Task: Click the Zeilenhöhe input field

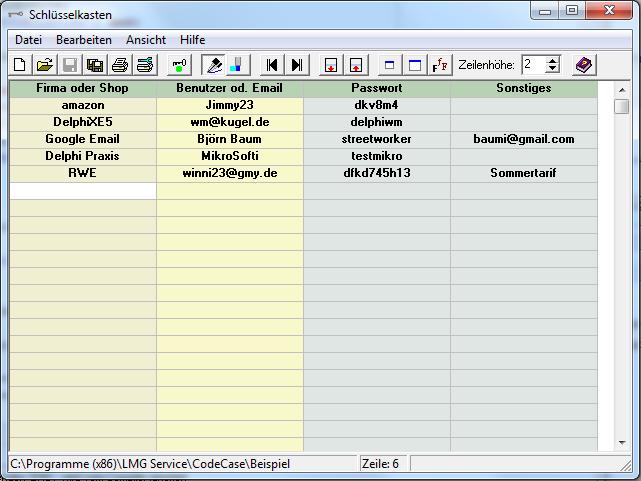Action: coord(533,65)
